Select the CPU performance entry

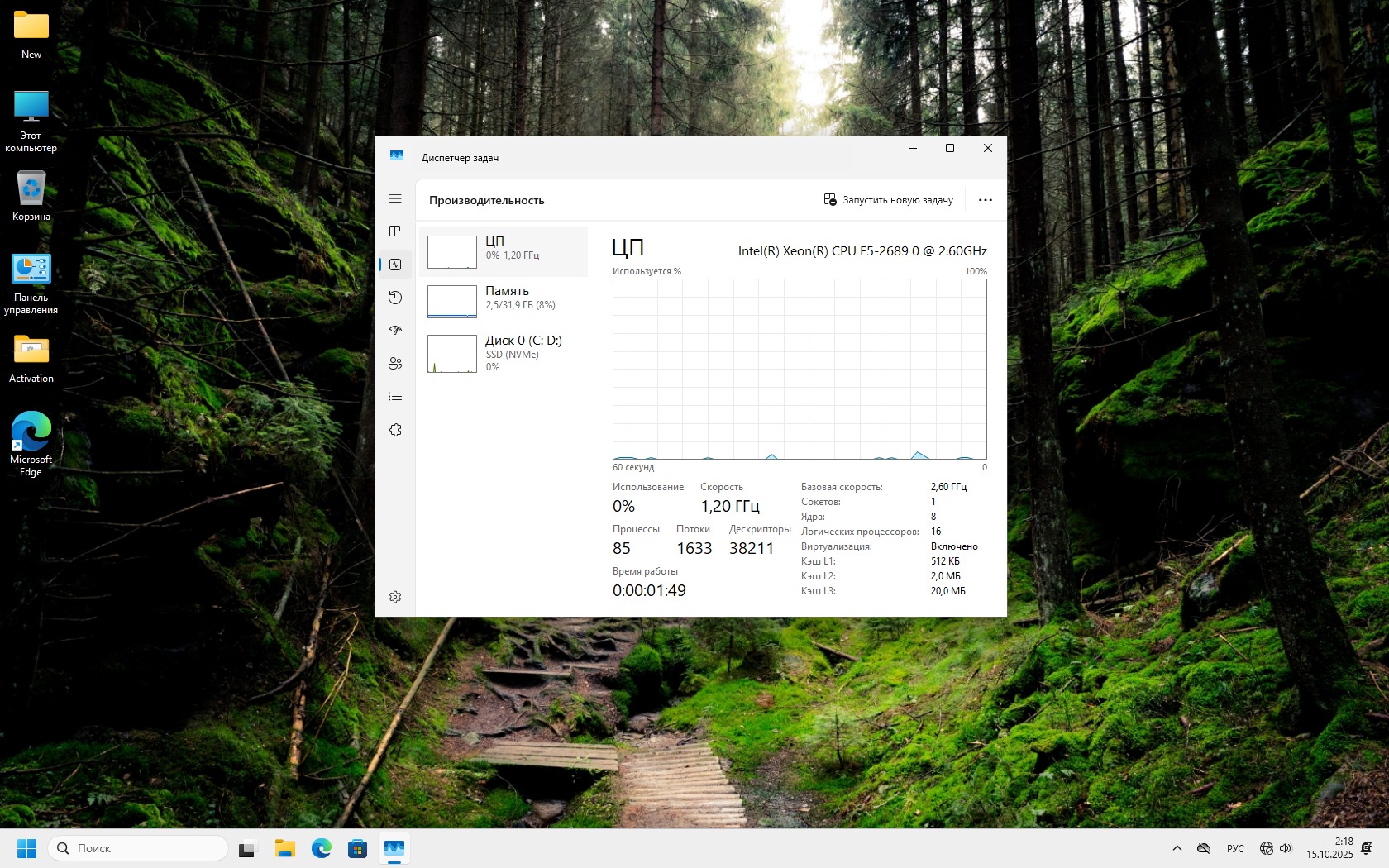click(x=504, y=251)
